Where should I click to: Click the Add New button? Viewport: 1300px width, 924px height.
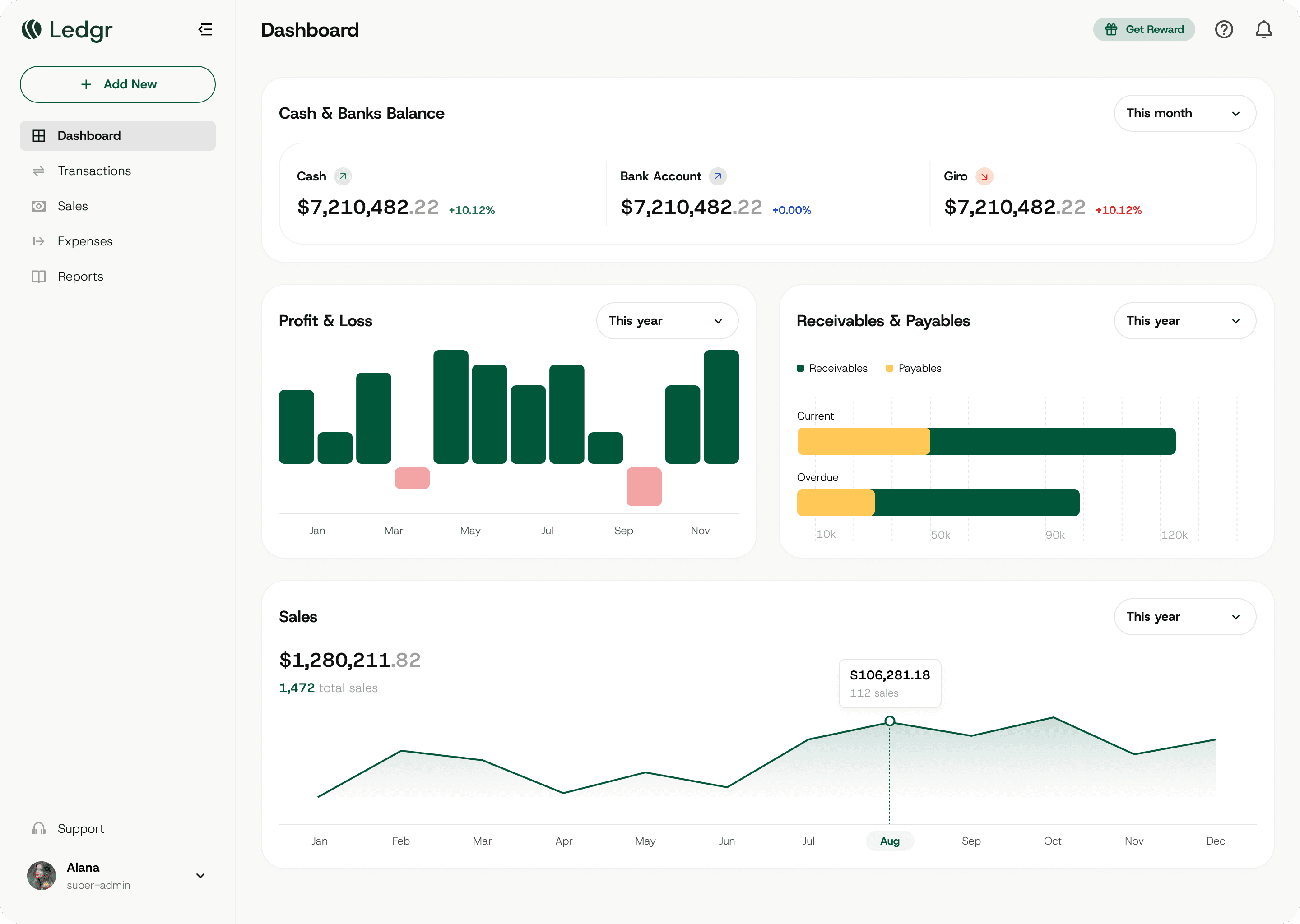click(118, 84)
